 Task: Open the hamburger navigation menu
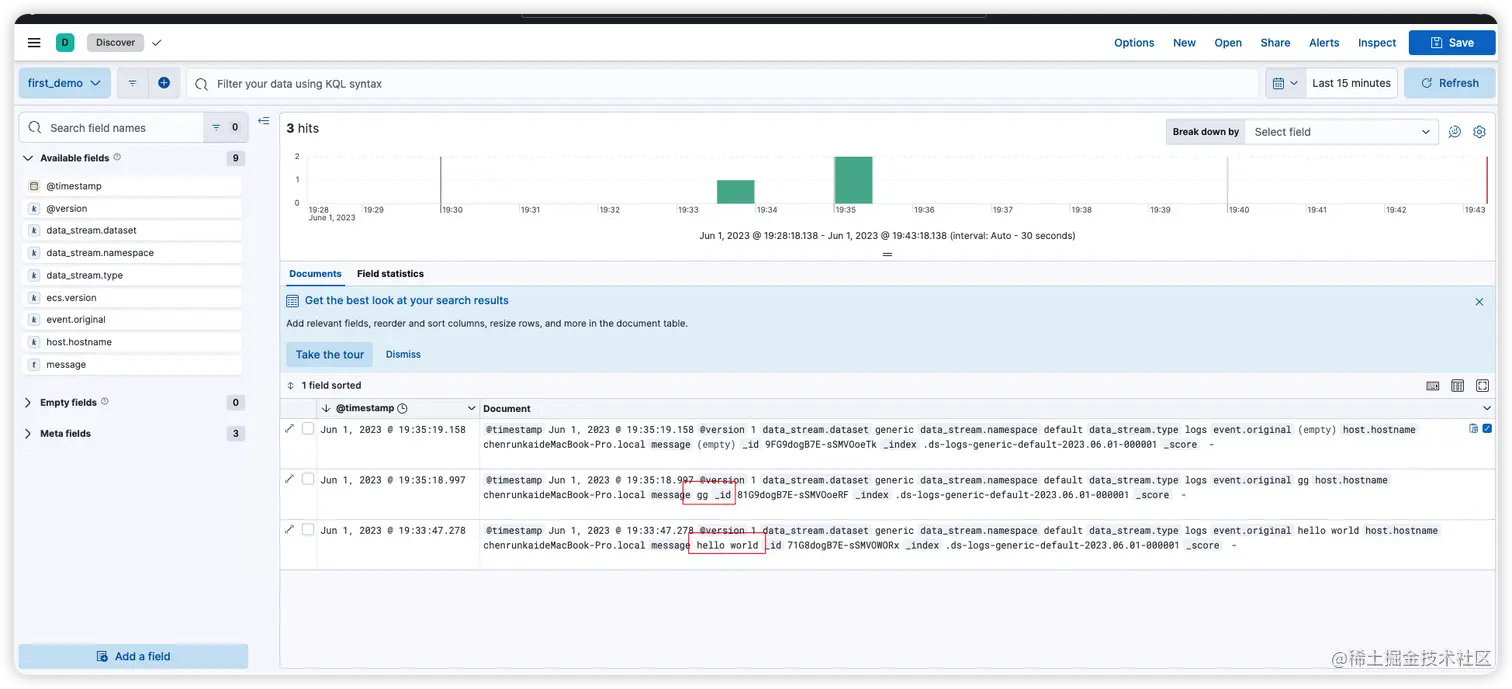[x=34, y=43]
